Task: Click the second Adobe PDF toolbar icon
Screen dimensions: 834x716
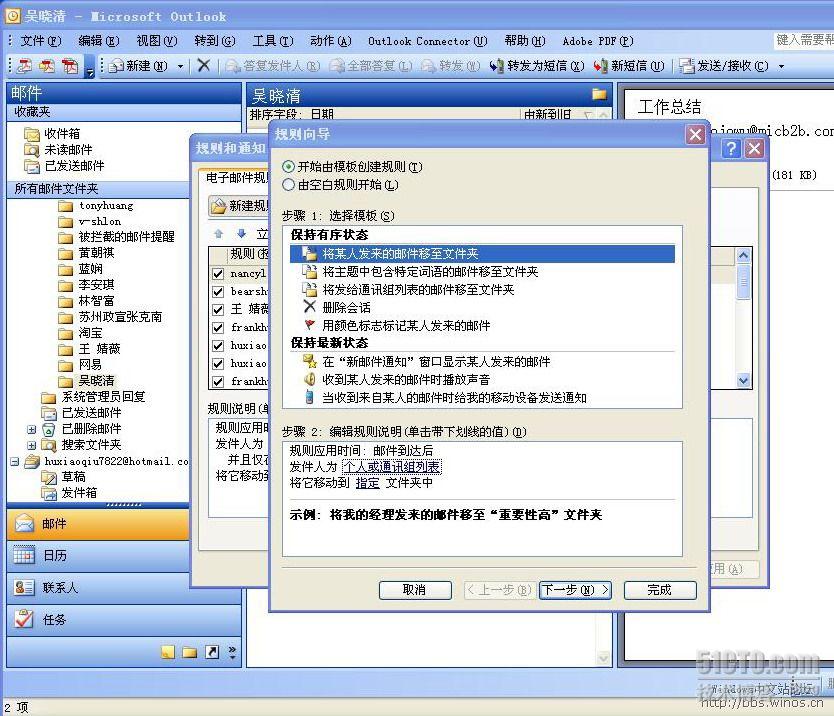Action: point(47,66)
